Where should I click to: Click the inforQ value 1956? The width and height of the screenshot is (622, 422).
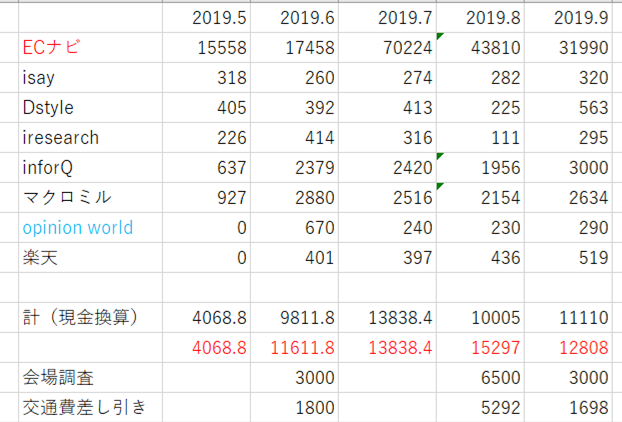pyautogui.click(x=480, y=168)
